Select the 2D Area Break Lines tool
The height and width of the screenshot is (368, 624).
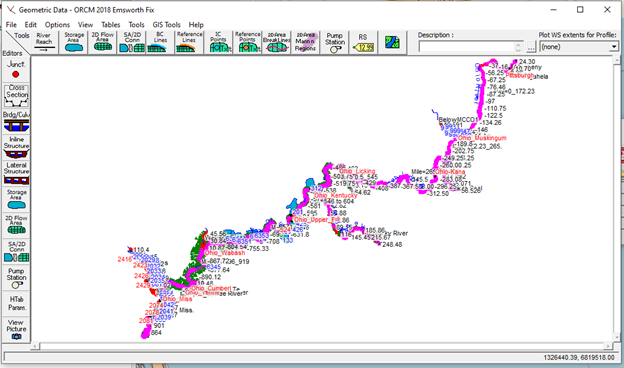pyautogui.click(x=277, y=42)
